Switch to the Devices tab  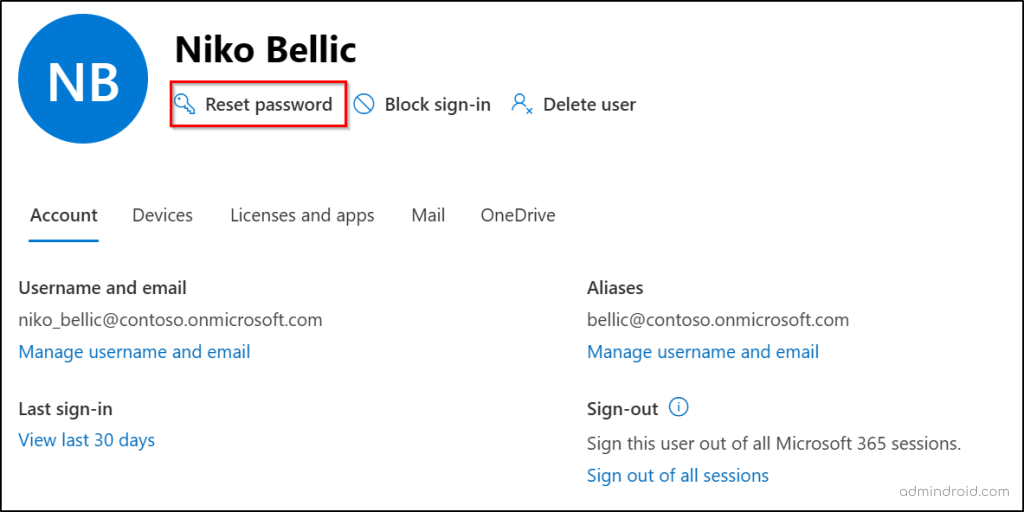point(163,216)
